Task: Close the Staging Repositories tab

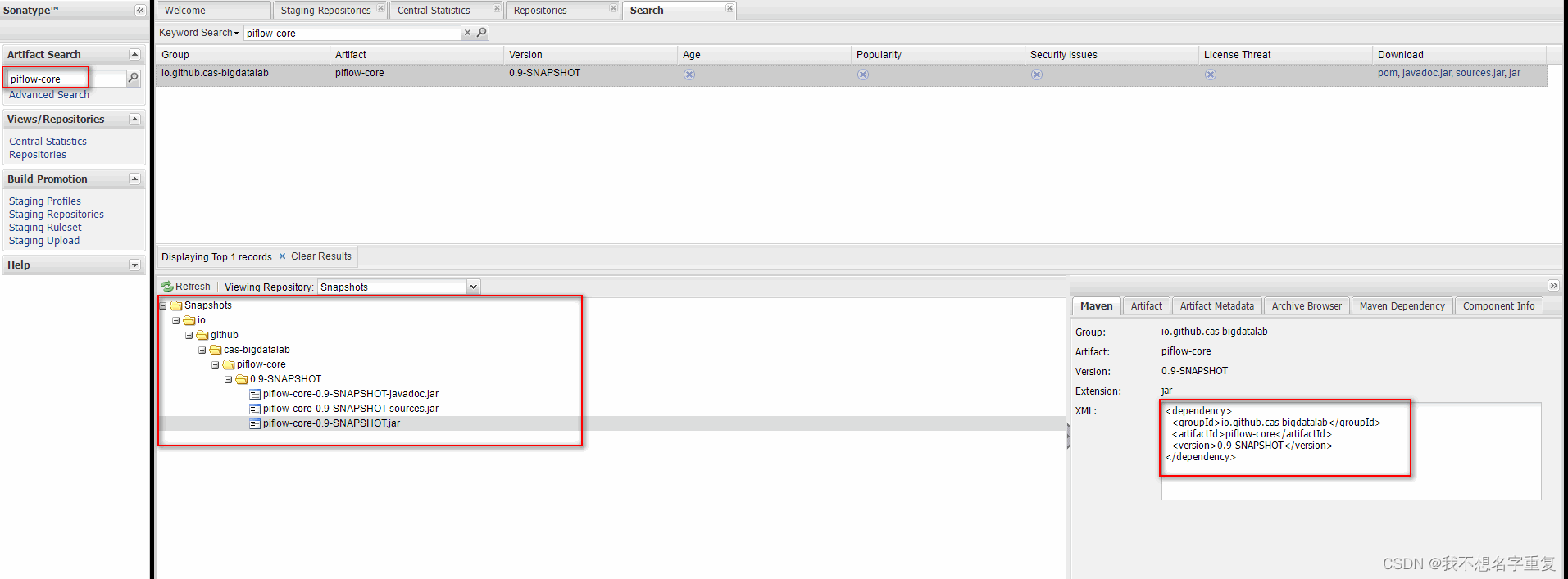Action: click(380, 8)
